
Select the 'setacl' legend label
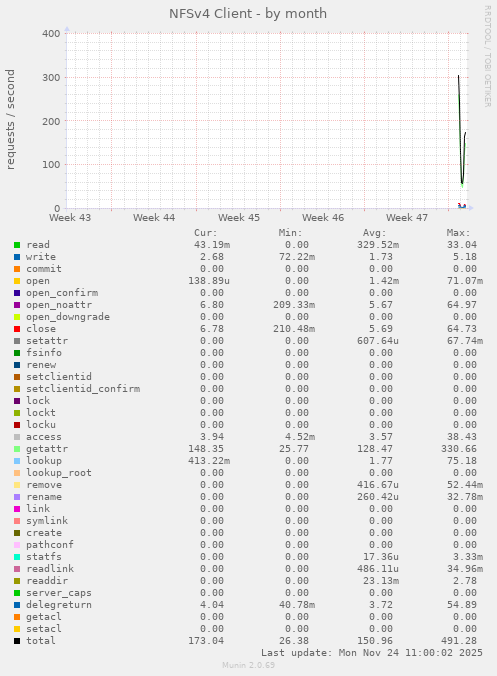[44, 629]
